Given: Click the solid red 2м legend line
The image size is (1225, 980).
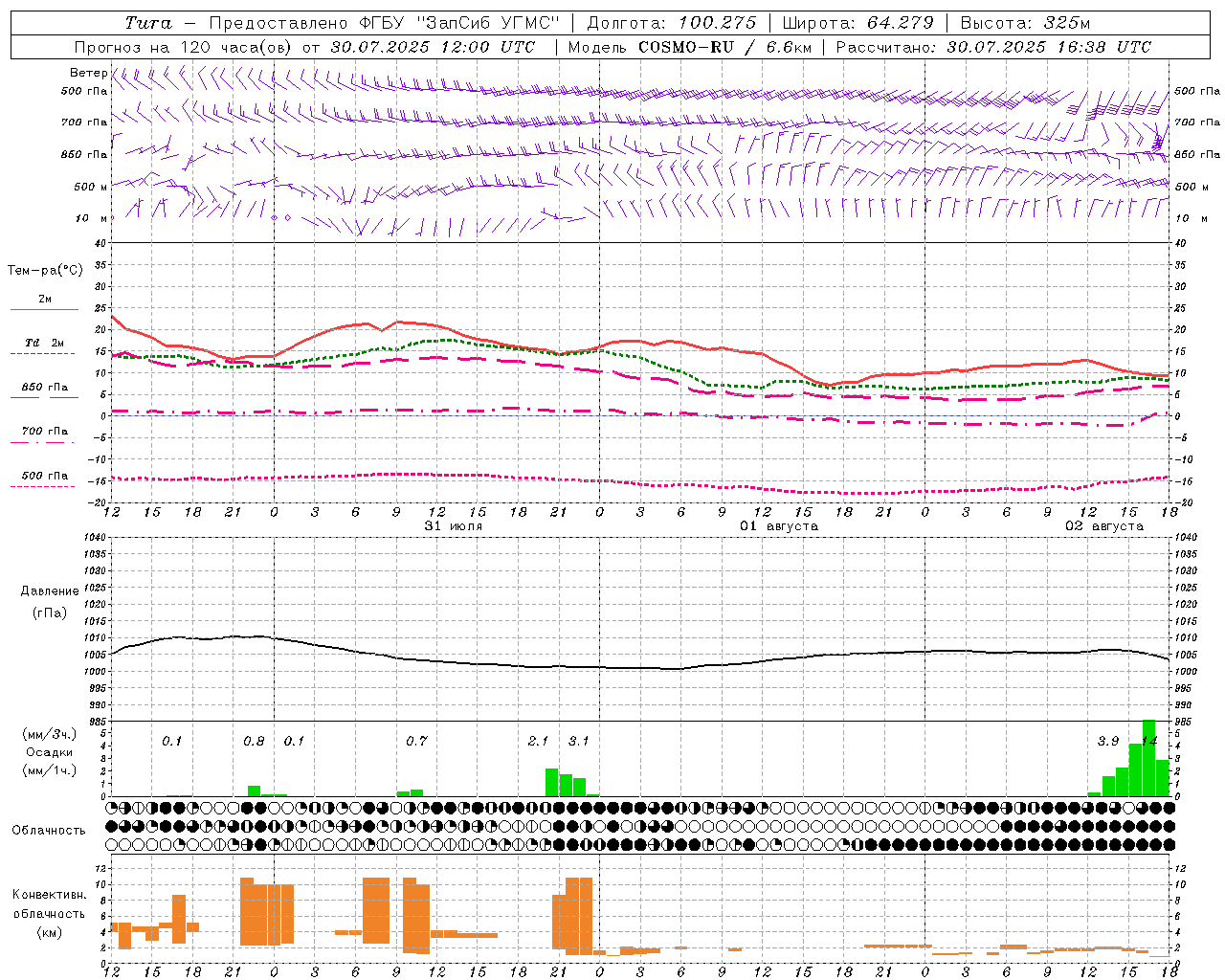Looking at the screenshot, I should (44, 309).
